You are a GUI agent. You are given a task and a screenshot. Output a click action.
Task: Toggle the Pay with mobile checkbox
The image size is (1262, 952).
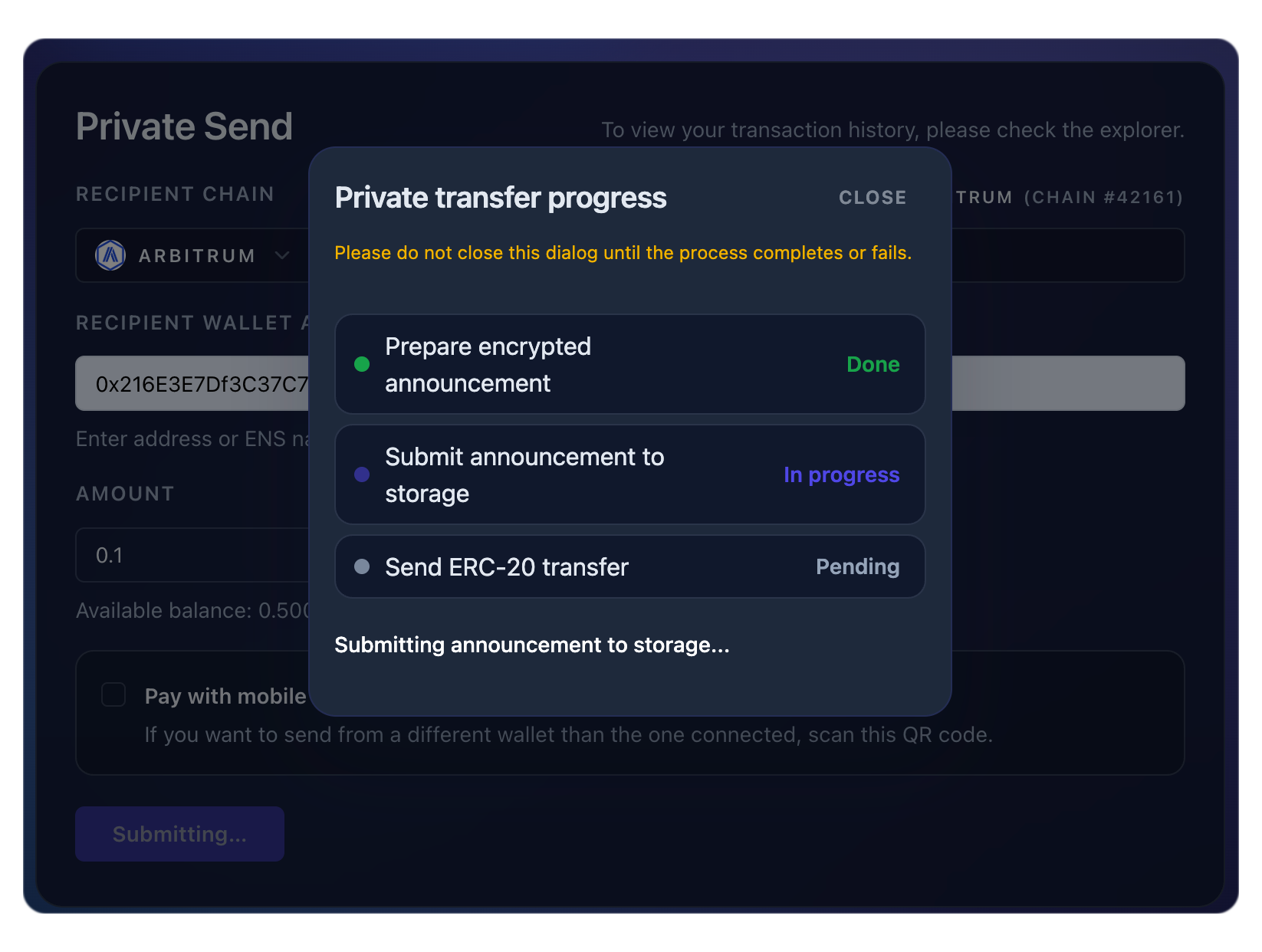(x=113, y=695)
